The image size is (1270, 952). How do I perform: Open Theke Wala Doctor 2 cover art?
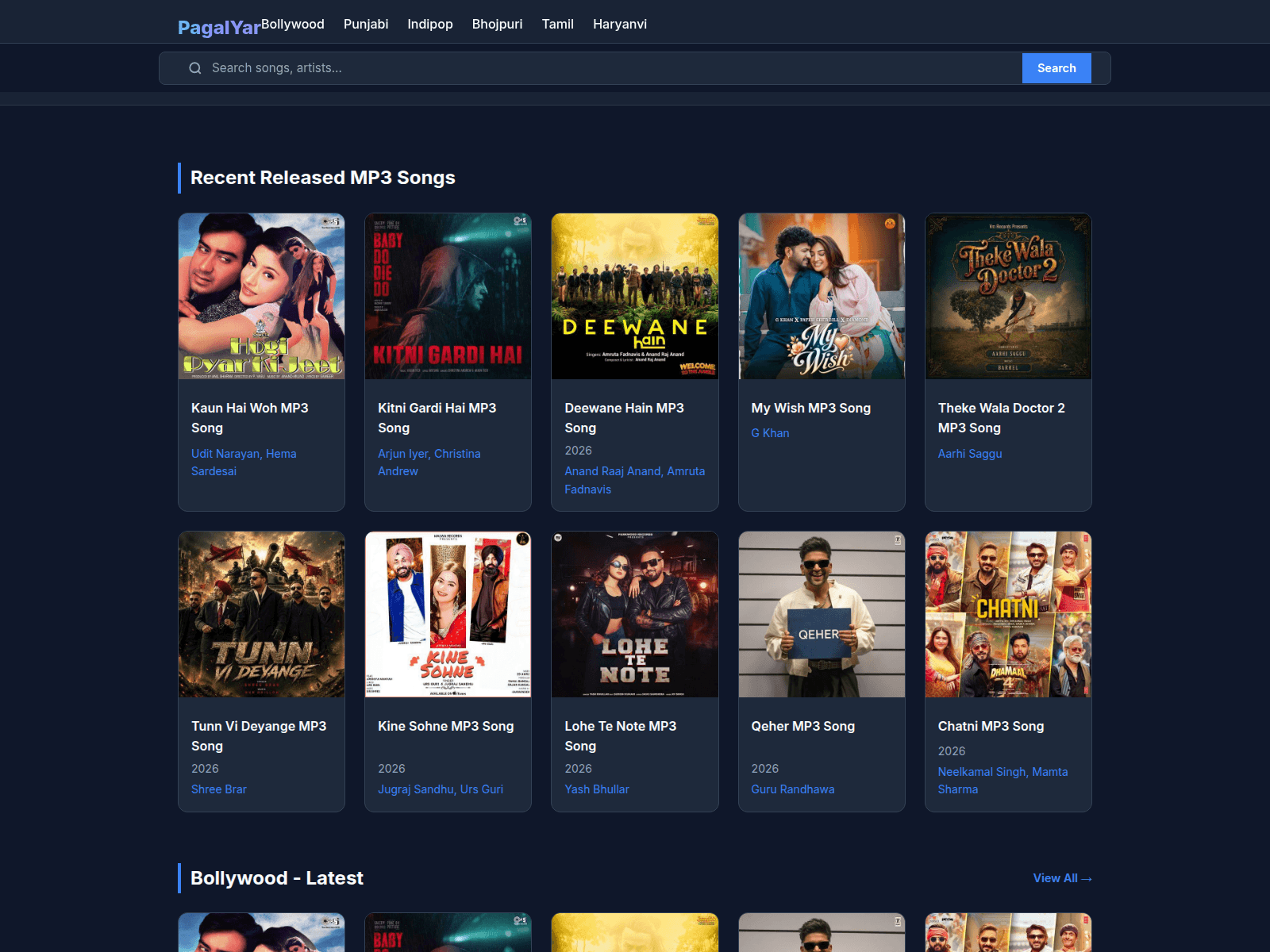coord(1008,296)
